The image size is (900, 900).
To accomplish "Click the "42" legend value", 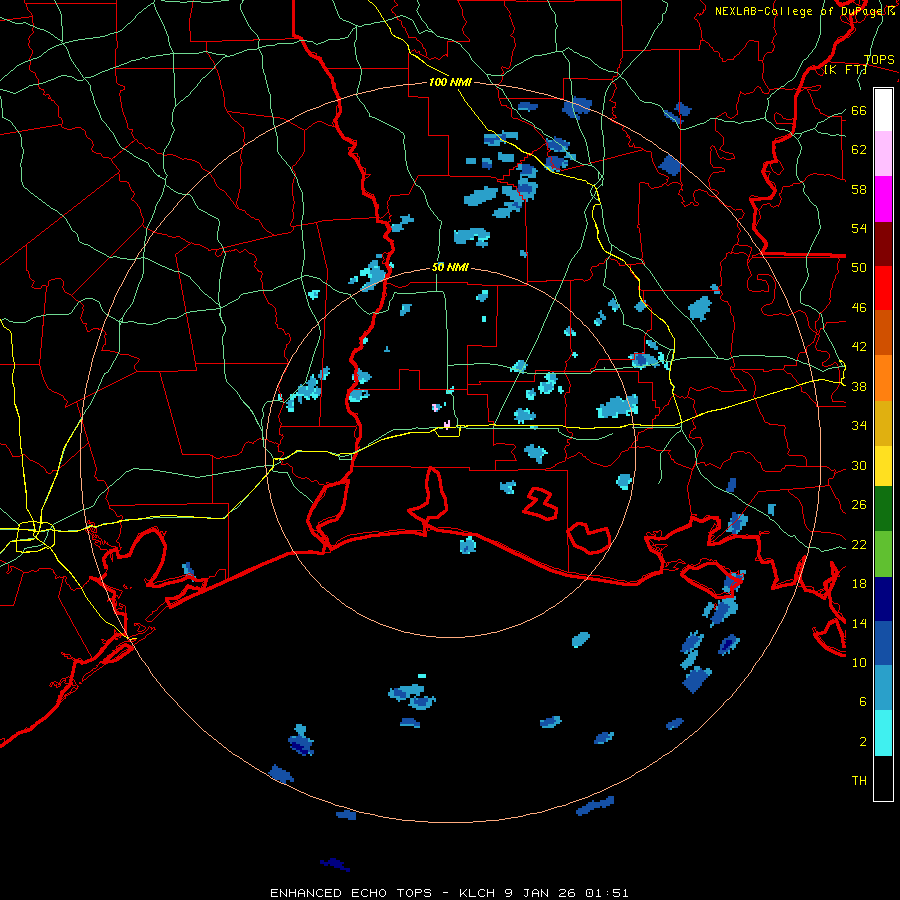I will pos(859,346).
